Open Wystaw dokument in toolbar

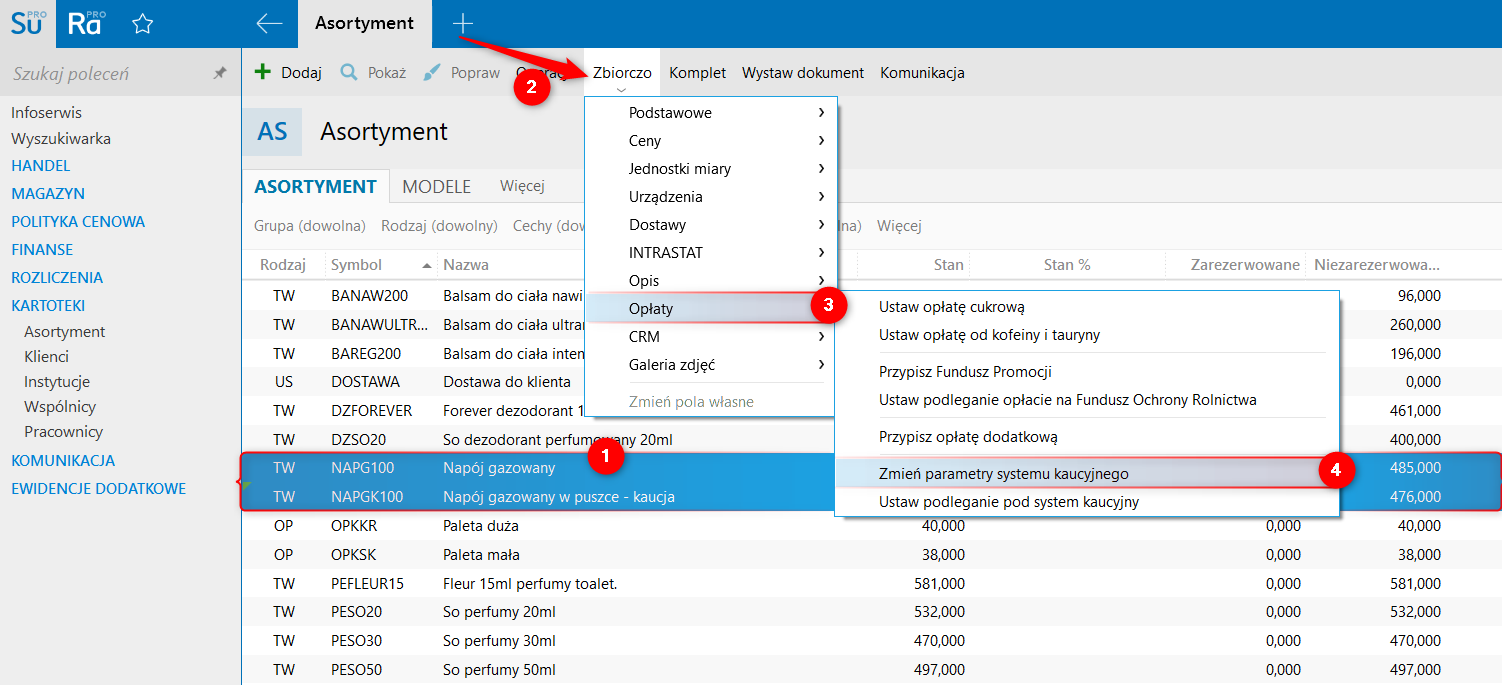[x=802, y=73]
